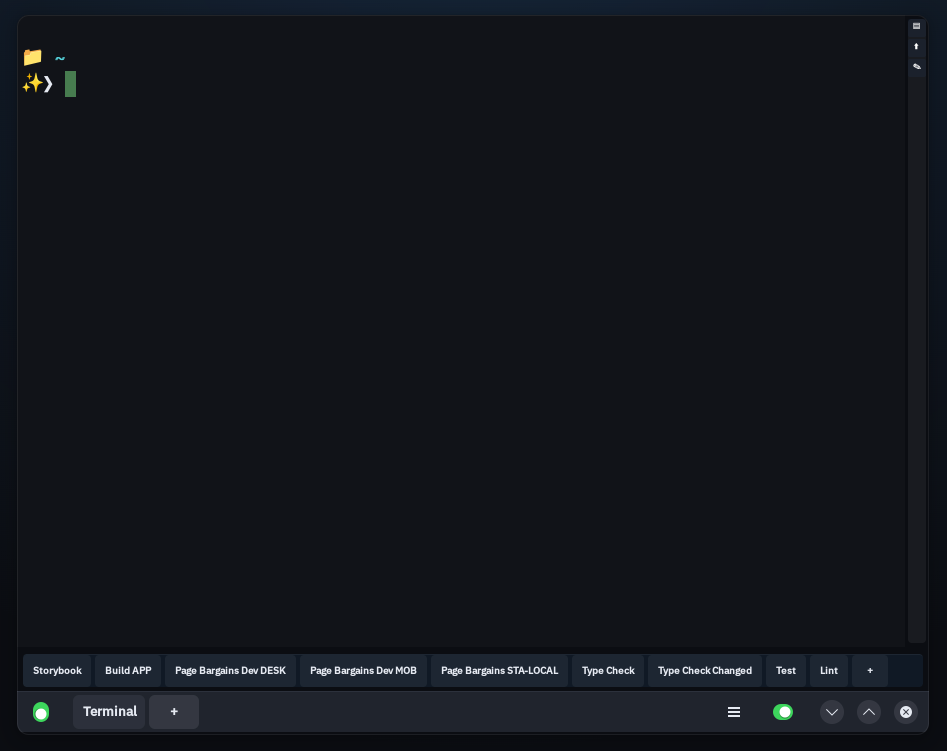Add a new command with plus after Lint
The image size is (947, 751).
pyautogui.click(x=870, y=671)
